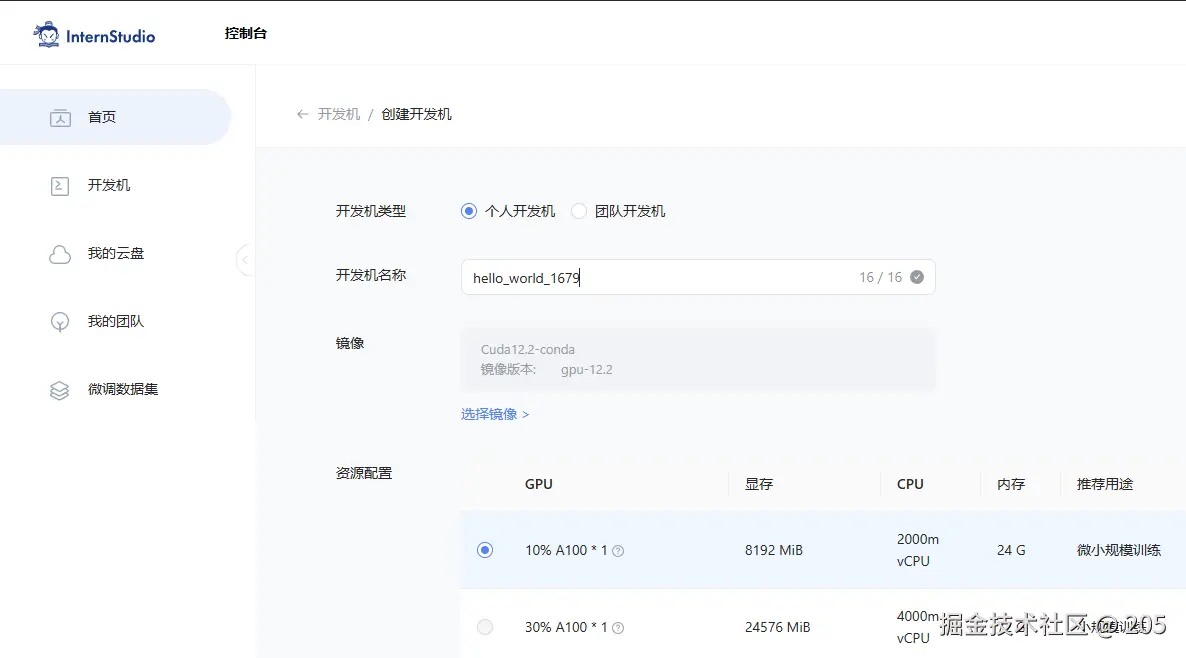The image size is (1186, 658).
Task: Collapse the sidebar with the chevron handle
Action: [x=245, y=259]
